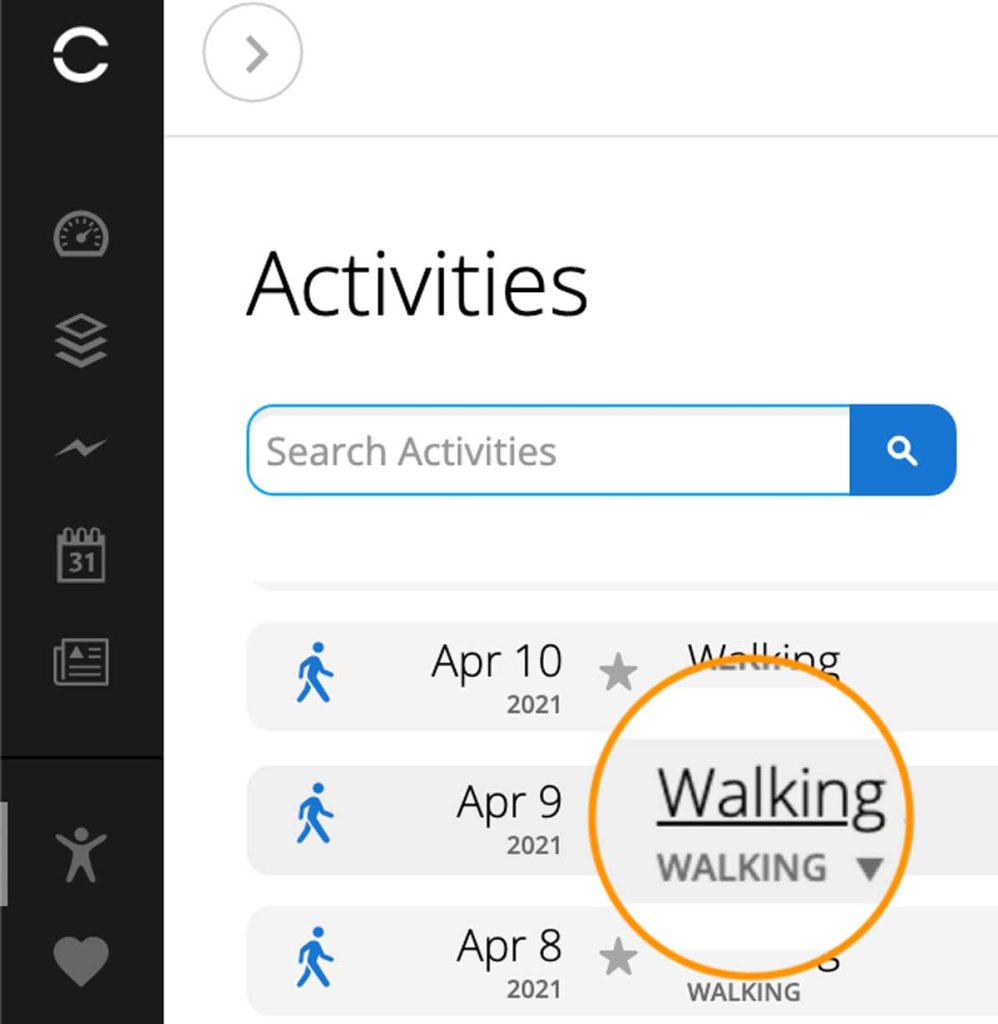Open the stacked layers sidebar icon
The width and height of the screenshot is (998, 1024).
(x=80, y=340)
